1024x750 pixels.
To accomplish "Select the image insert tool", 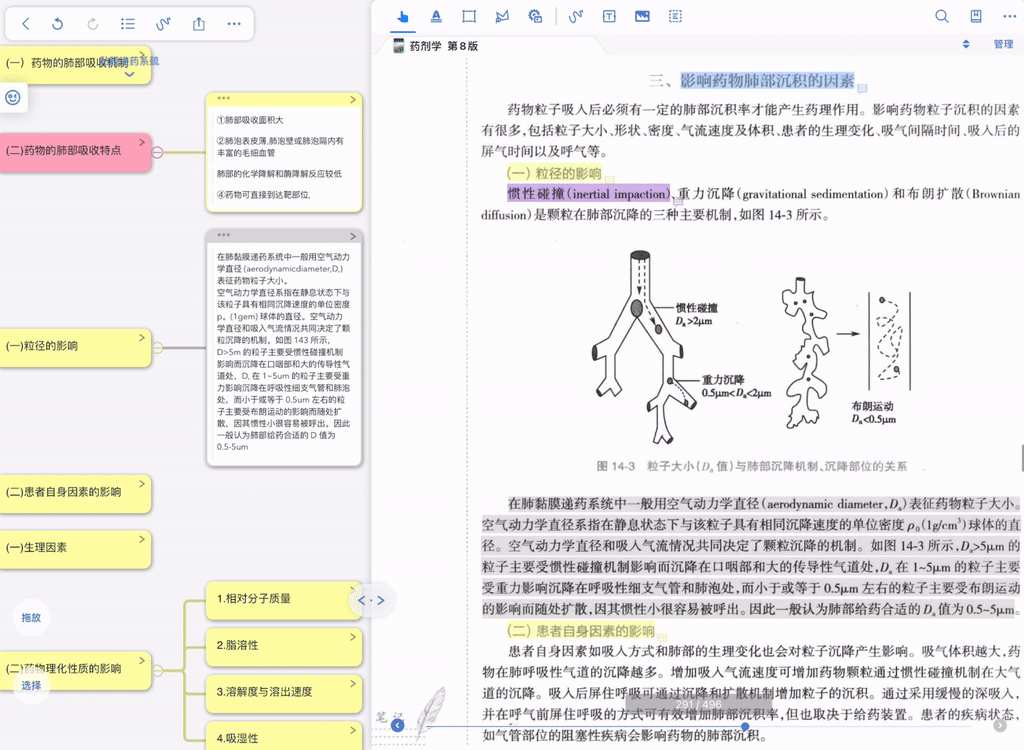I will pos(643,16).
